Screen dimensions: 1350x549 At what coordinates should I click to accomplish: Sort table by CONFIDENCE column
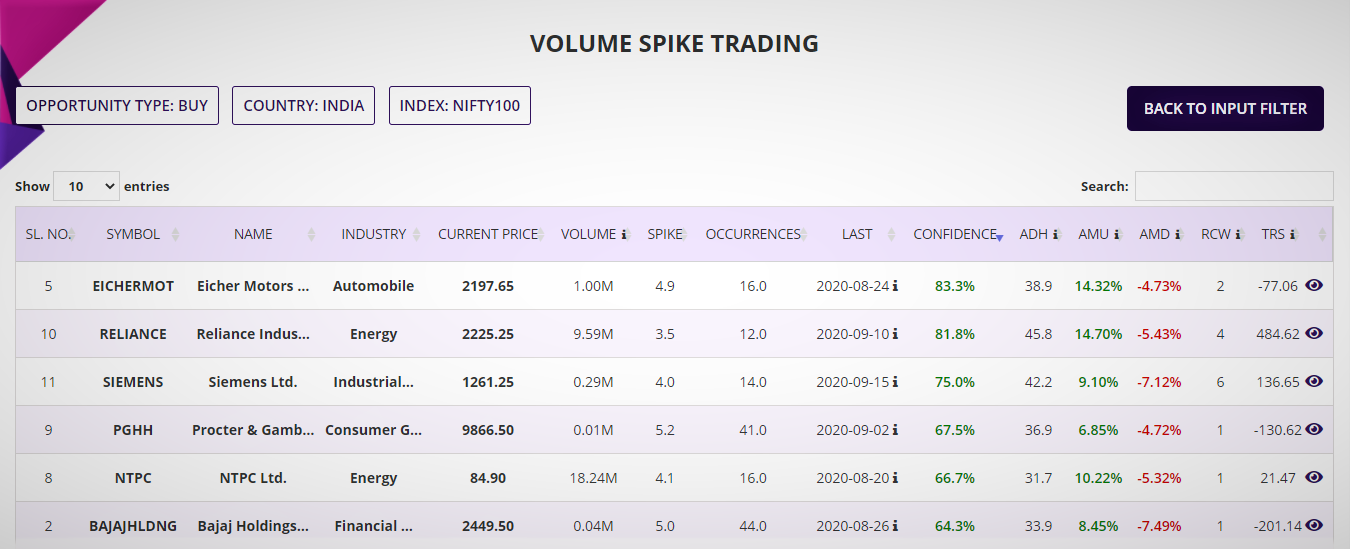click(x=955, y=234)
